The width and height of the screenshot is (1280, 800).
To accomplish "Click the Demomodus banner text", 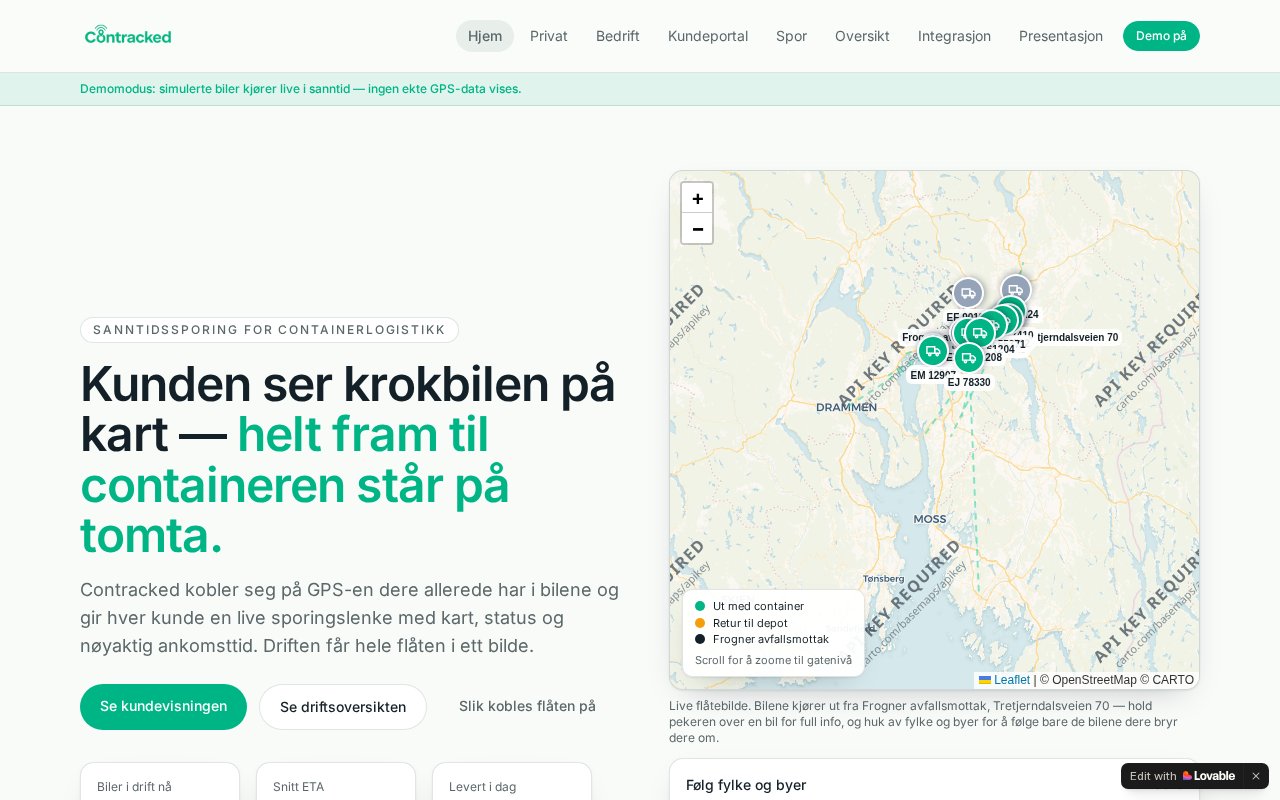I will pos(300,89).
